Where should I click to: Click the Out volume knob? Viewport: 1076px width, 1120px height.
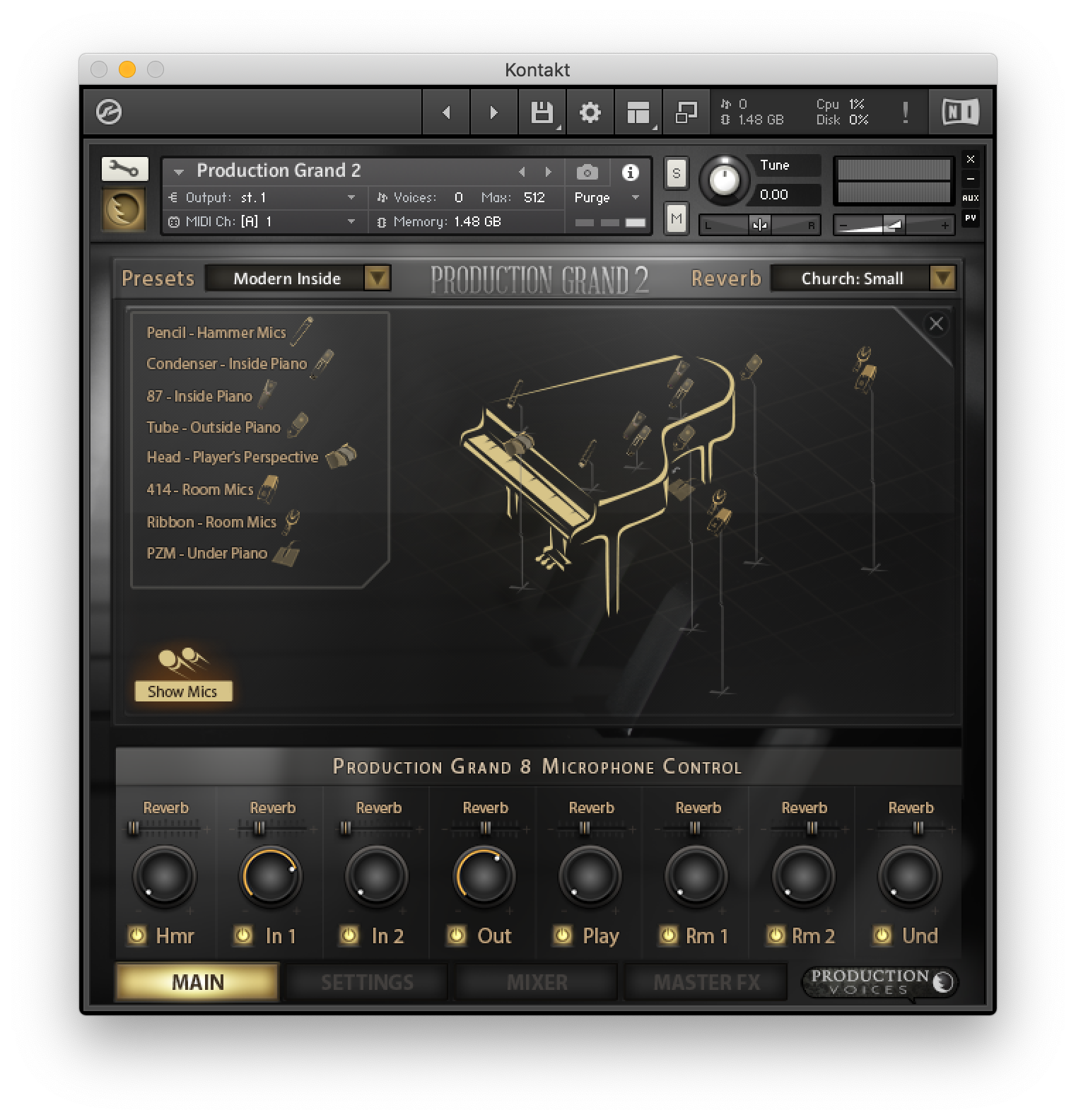(x=484, y=877)
